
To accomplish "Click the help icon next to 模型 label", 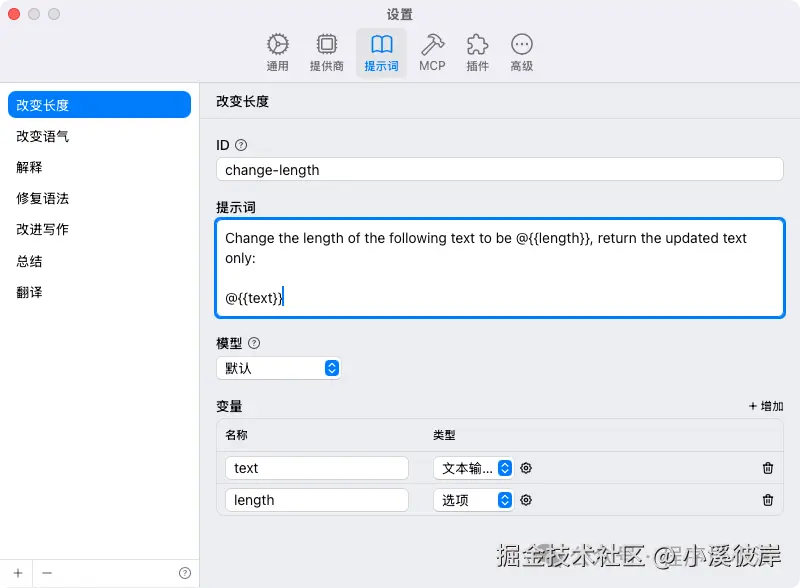I will click(x=253, y=343).
